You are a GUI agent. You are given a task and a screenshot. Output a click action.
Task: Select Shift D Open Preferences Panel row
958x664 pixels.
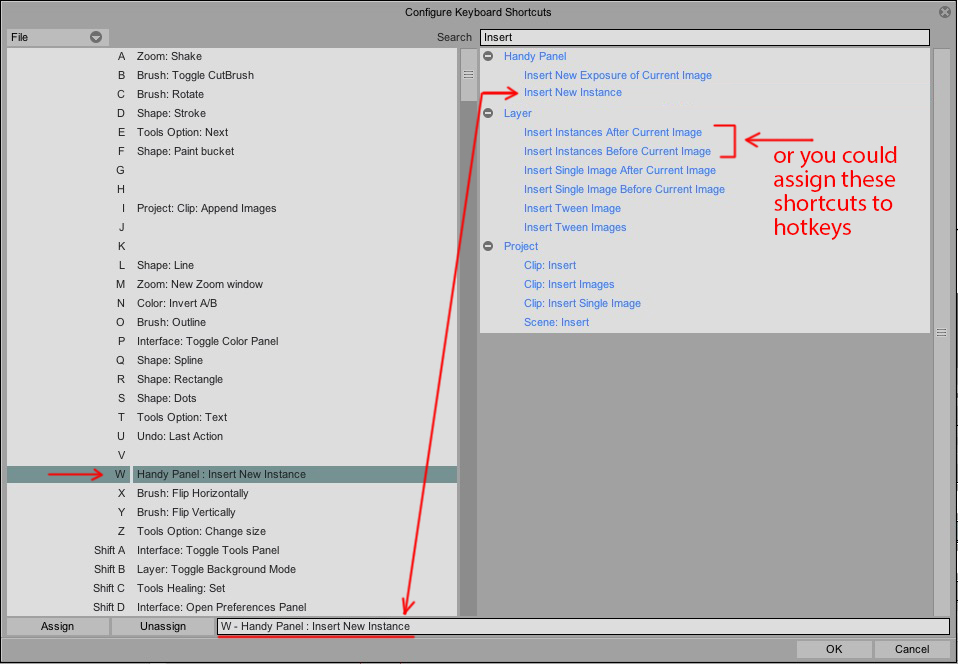pyautogui.click(x=232, y=607)
